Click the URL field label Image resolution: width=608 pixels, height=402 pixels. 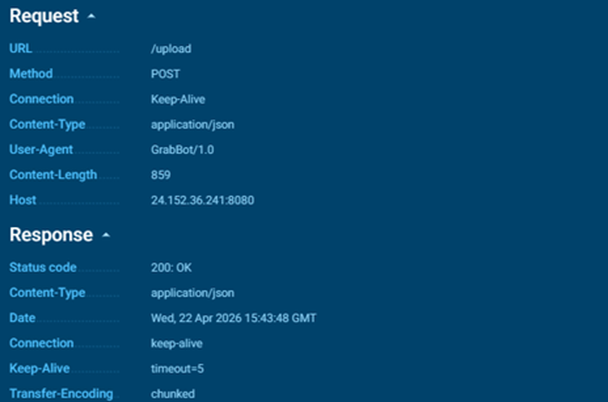tap(20, 48)
